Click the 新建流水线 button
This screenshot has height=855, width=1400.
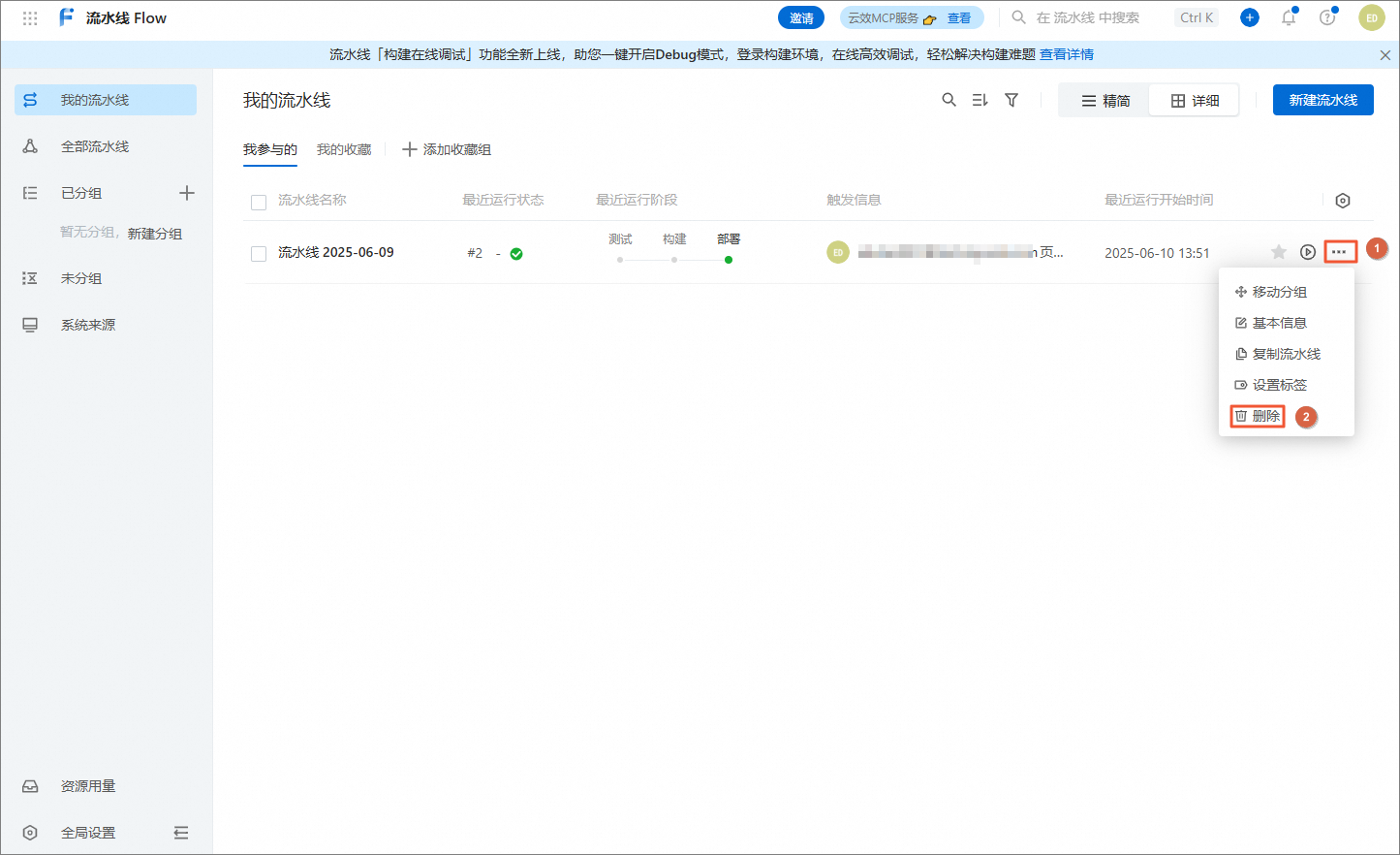(x=1323, y=100)
